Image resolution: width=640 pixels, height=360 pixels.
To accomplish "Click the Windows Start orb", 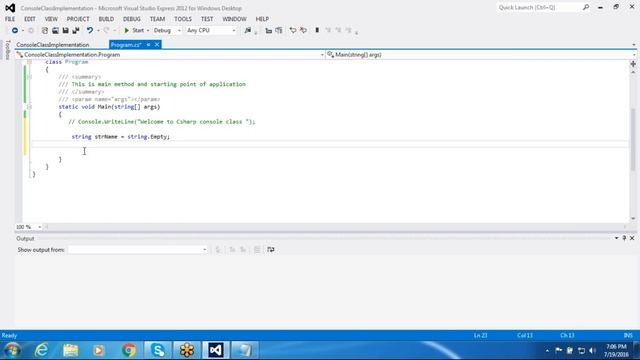I will pyautogui.click(x=12, y=350).
